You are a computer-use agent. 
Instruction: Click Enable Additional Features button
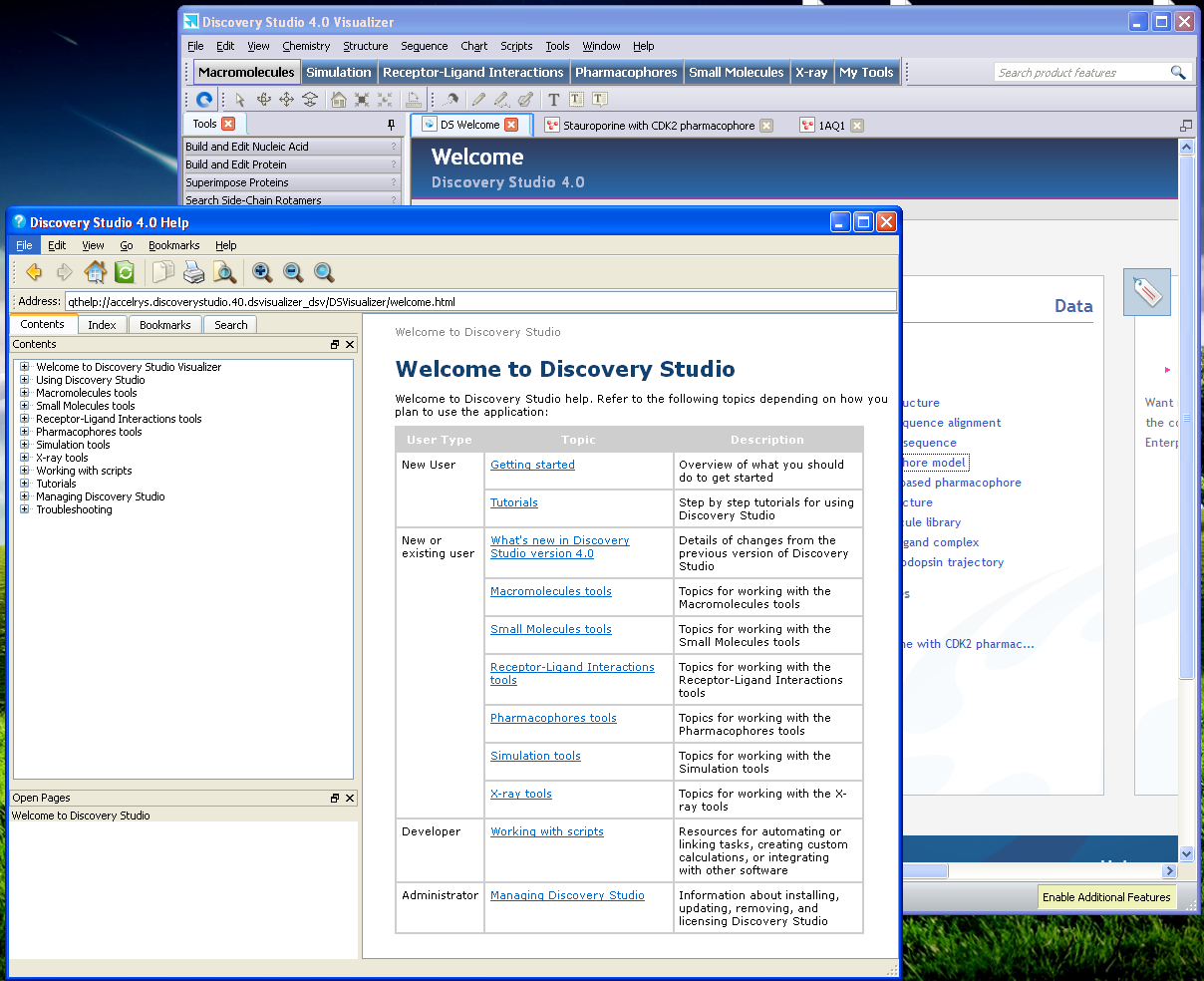click(x=1106, y=897)
